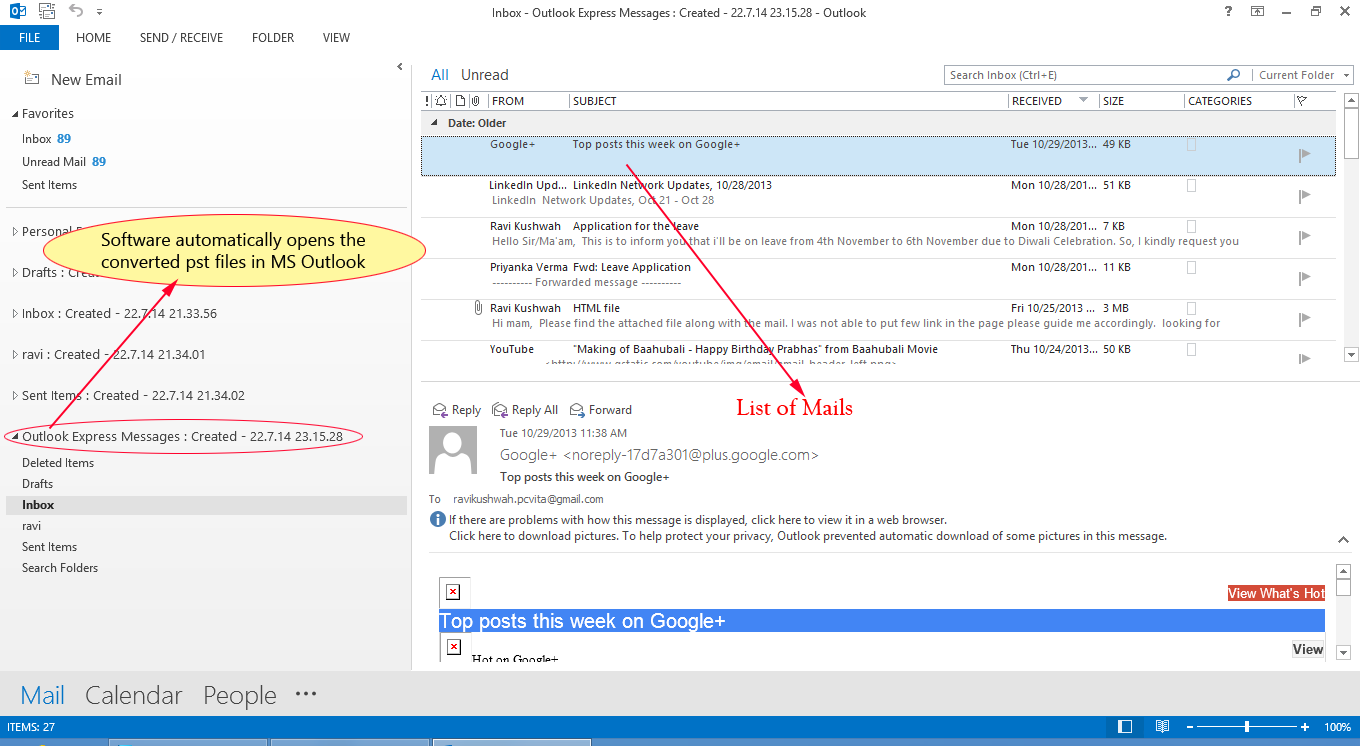Sort by the Reminder bell column
The height and width of the screenshot is (746, 1360).
tap(441, 101)
